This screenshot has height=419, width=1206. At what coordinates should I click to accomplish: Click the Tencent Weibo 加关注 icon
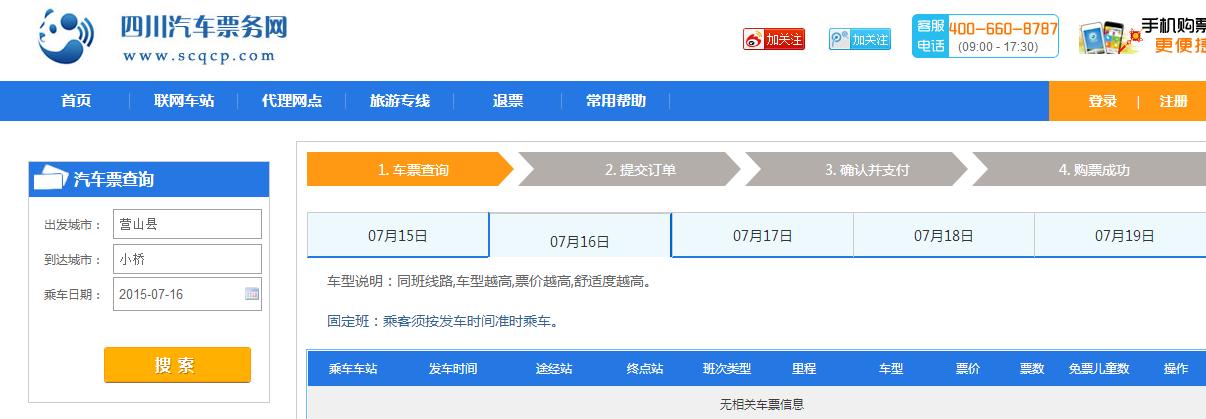click(x=859, y=39)
